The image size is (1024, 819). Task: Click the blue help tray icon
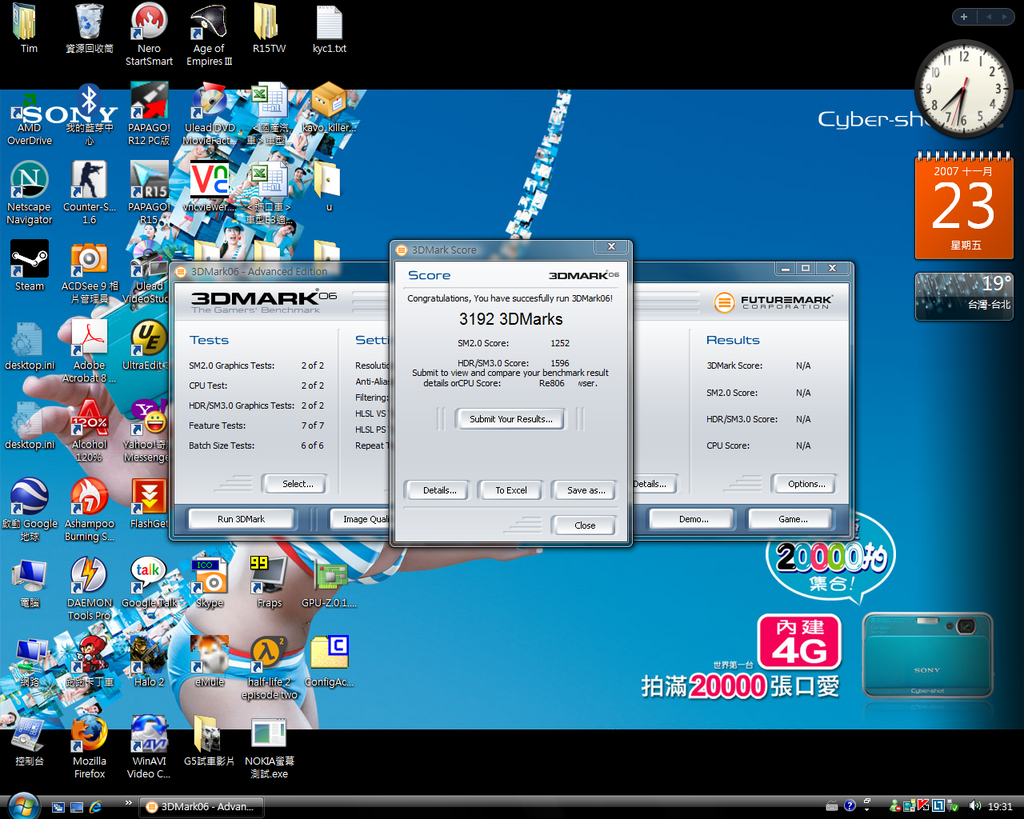click(x=849, y=806)
